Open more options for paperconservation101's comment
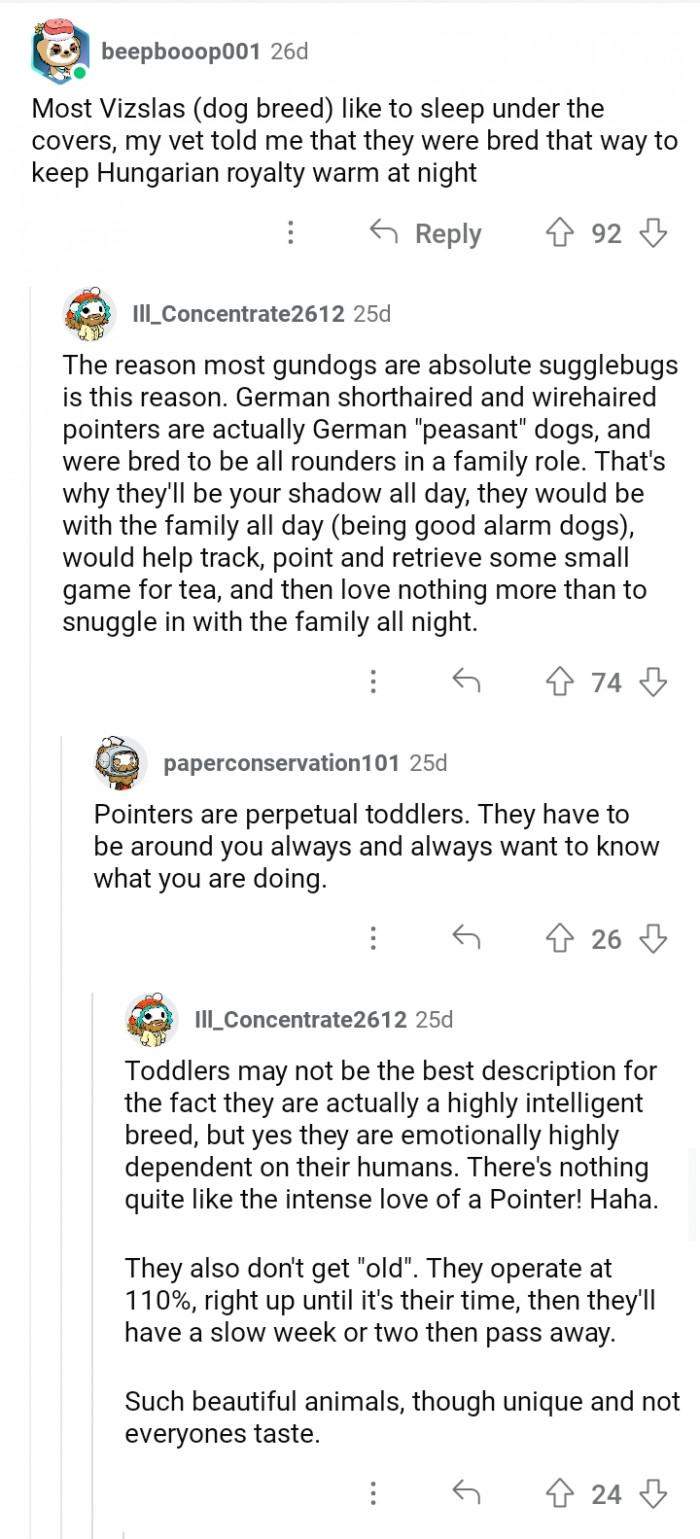 pos(373,939)
